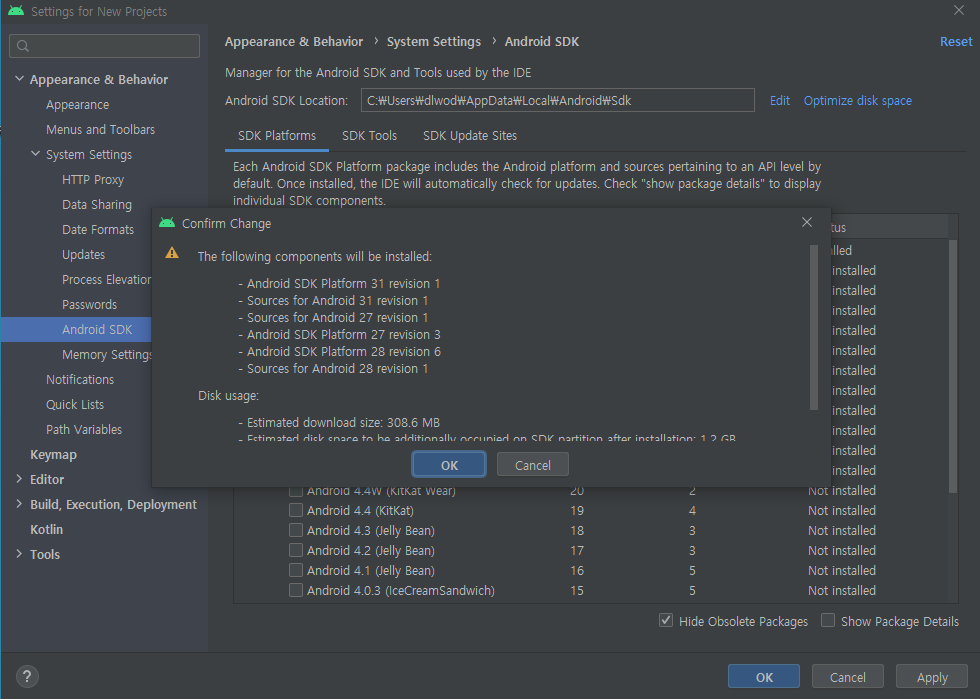The image size is (980, 699).
Task: Click the search magnifier icon in settings
Action: pos(23,46)
